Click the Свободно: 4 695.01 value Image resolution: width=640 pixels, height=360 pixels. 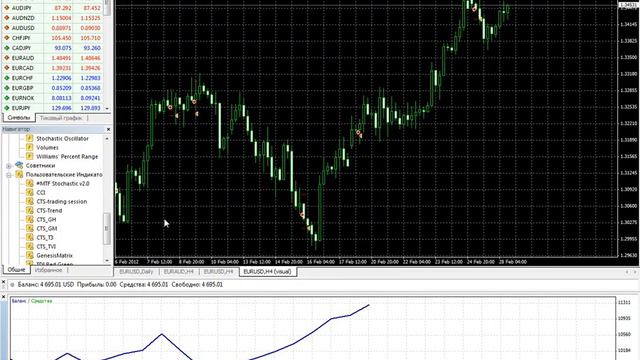pos(197,284)
